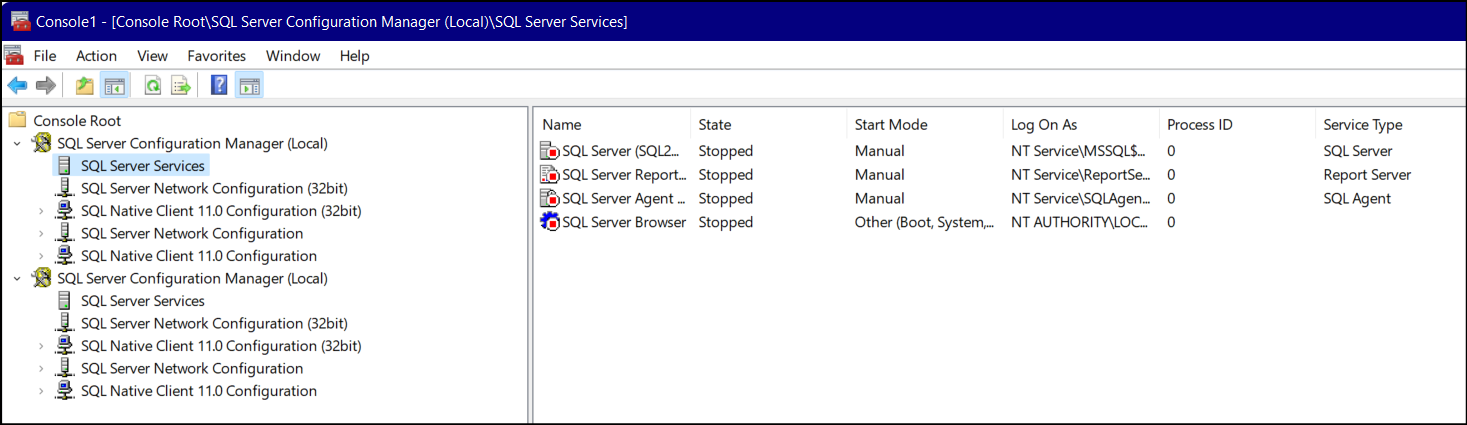Collapse the second SQL Server Configuration Manager node

(17, 279)
